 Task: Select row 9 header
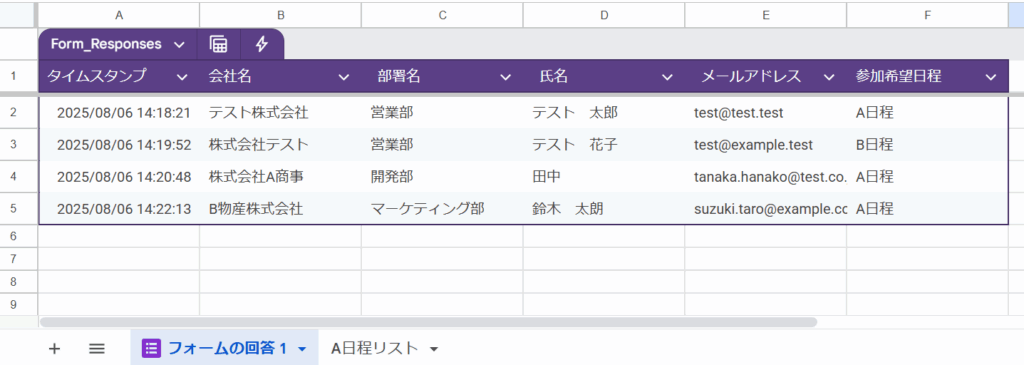pos(14,304)
